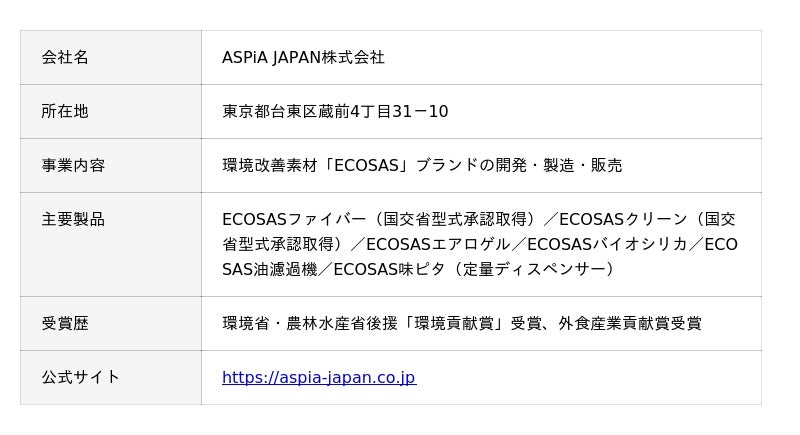Image resolution: width=800 pixels, height=435 pixels.
Task: Select the 東京都台東区蔵前4丁目31−10 address text
Action: tap(335, 112)
